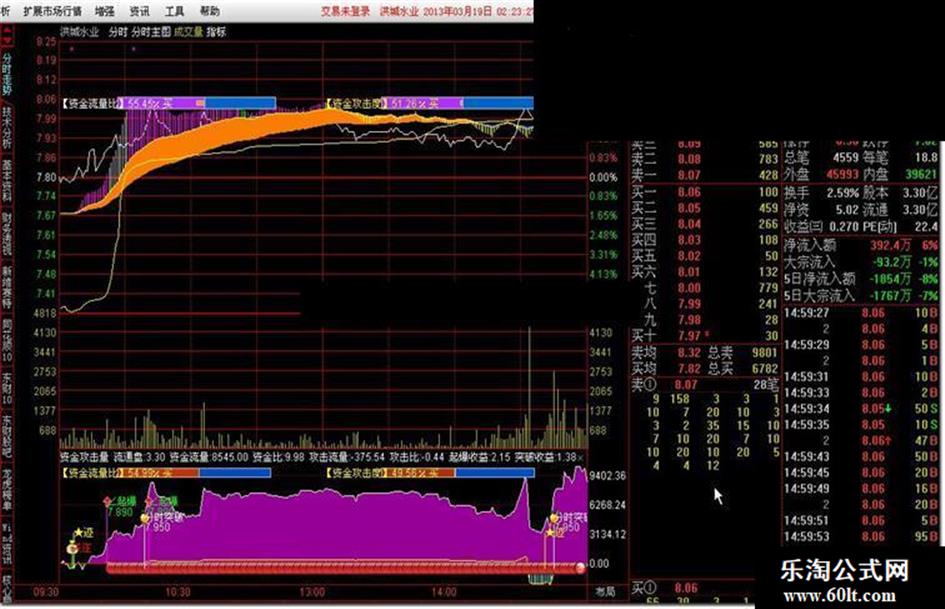Click the 分时主图 chart option
This screenshot has height=609, width=945.
151,32
